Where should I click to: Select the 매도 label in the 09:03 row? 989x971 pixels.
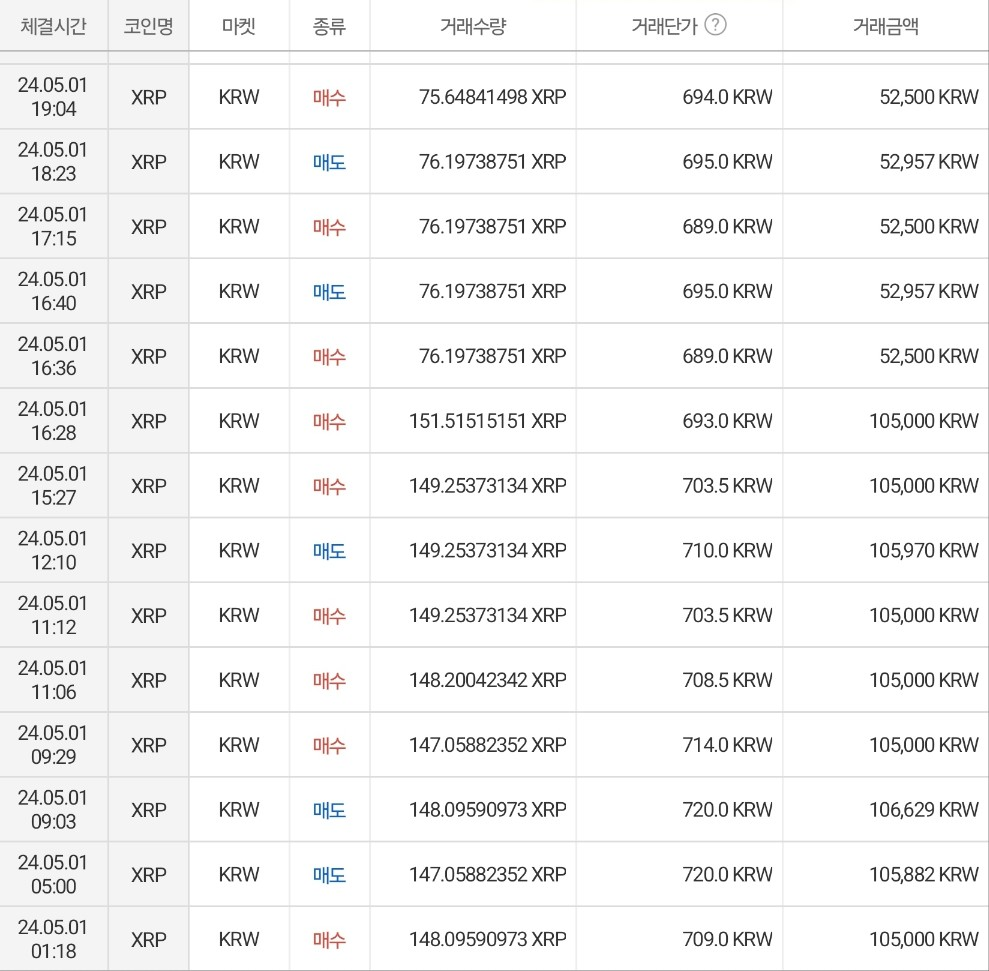329,810
